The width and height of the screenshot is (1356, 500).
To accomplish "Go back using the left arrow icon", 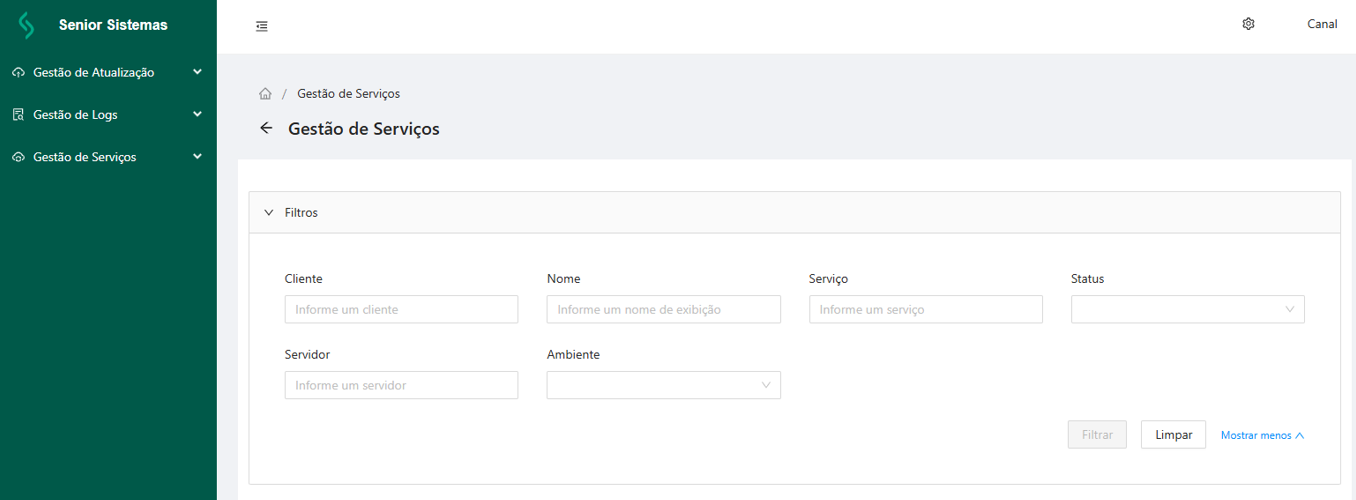I will pyautogui.click(x=266, y=128).
